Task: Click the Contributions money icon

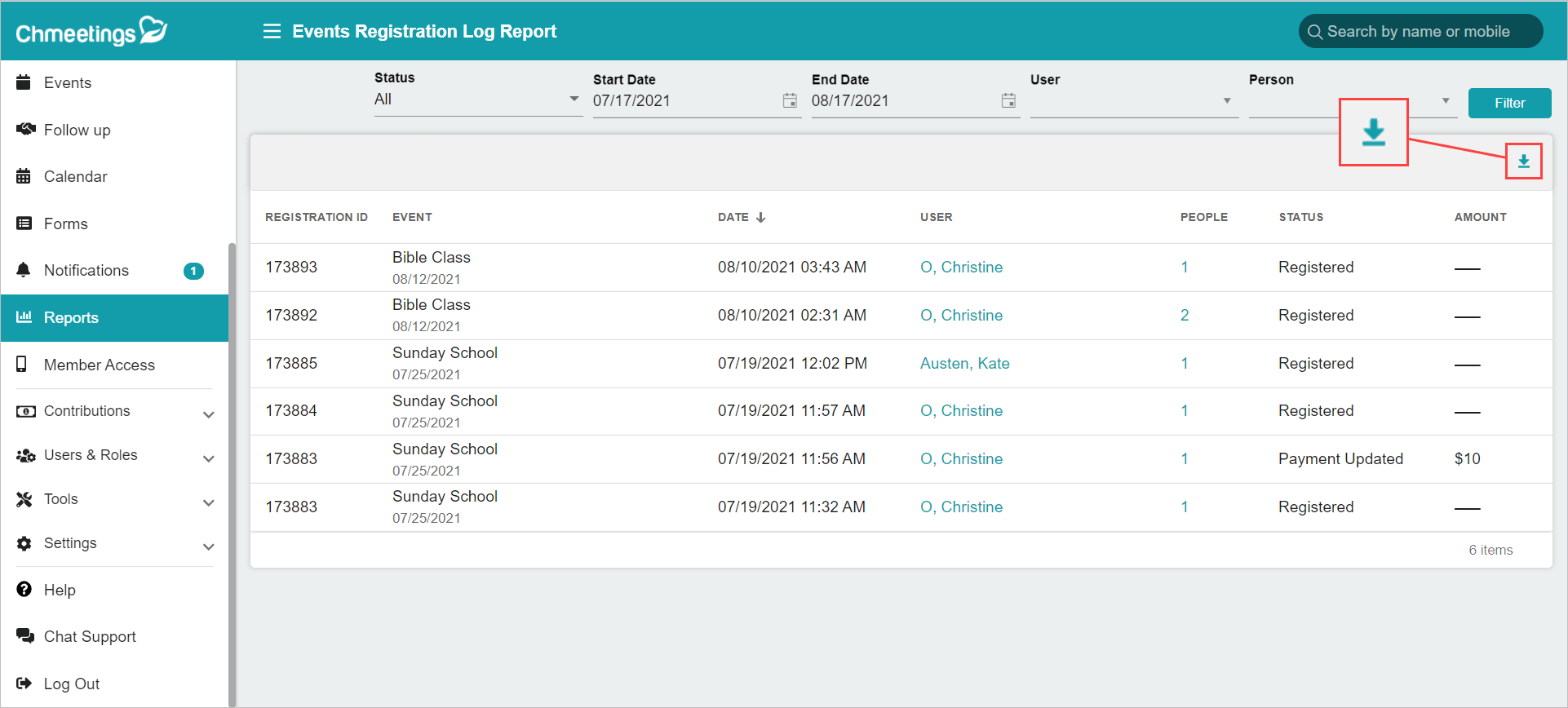Action: (25, 411)
